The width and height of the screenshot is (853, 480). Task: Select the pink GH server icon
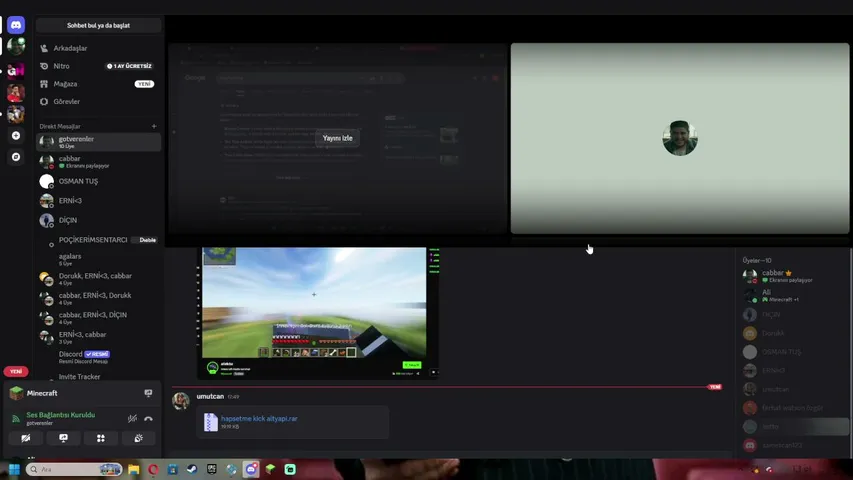point(16,71)
